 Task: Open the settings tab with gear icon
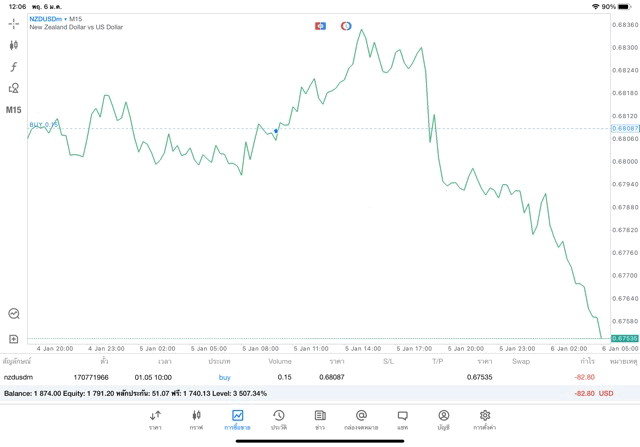pos(484,419)
